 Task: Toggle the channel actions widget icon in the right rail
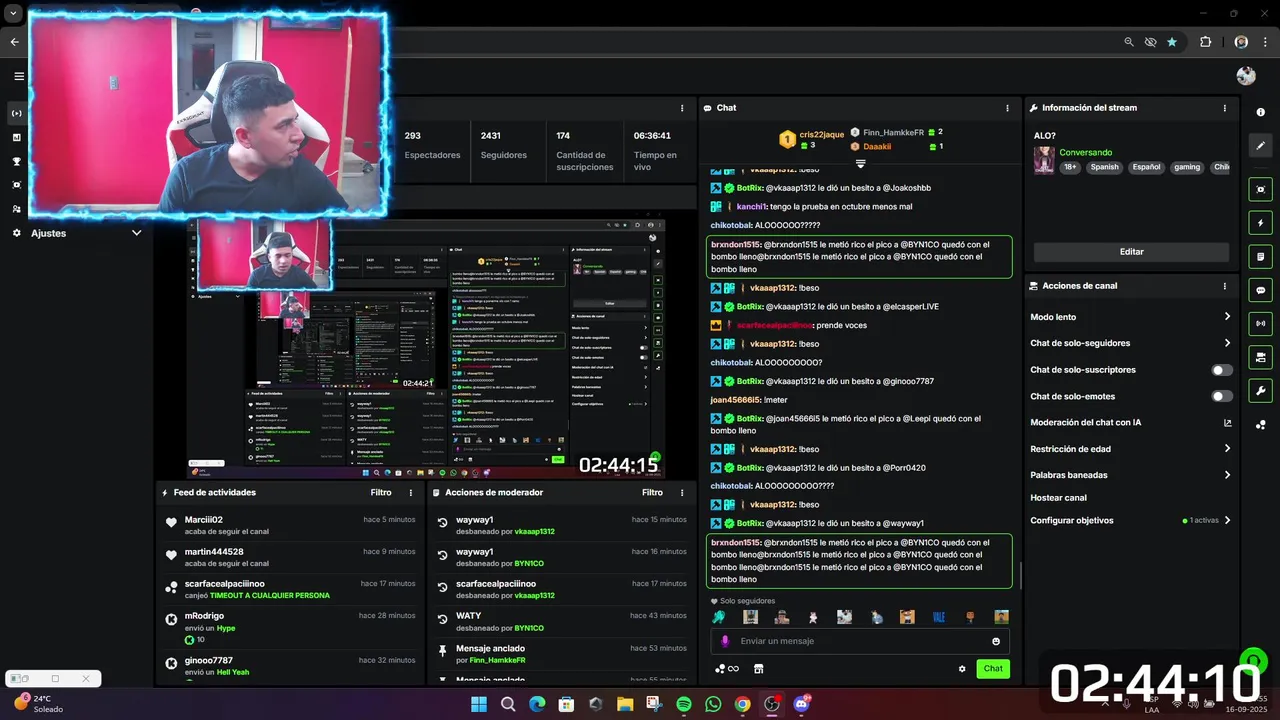point(1260,357)
